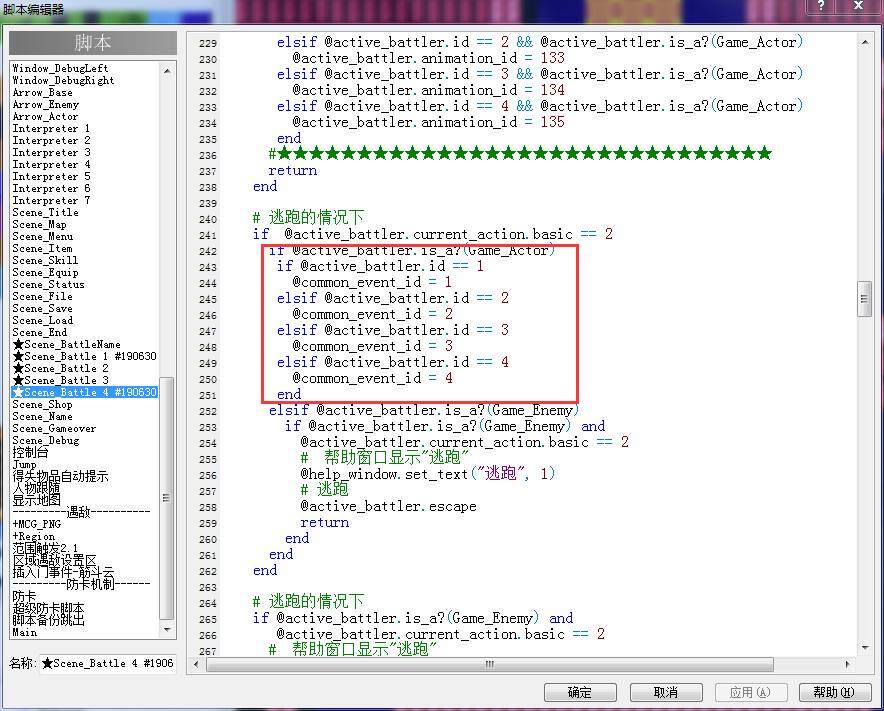The height and width of the screenshot is (711, 884).
Task: Select the Scene_Shop script
Action: click(43, 404)
